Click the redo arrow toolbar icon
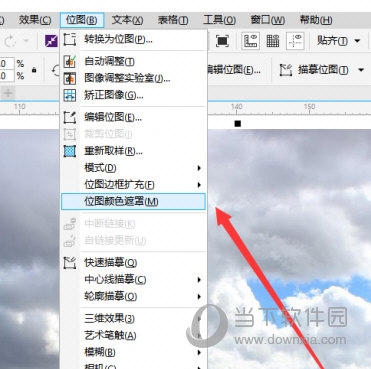Image resolution: width=371 pixels, height=369 pixels. tap(10, 41)
